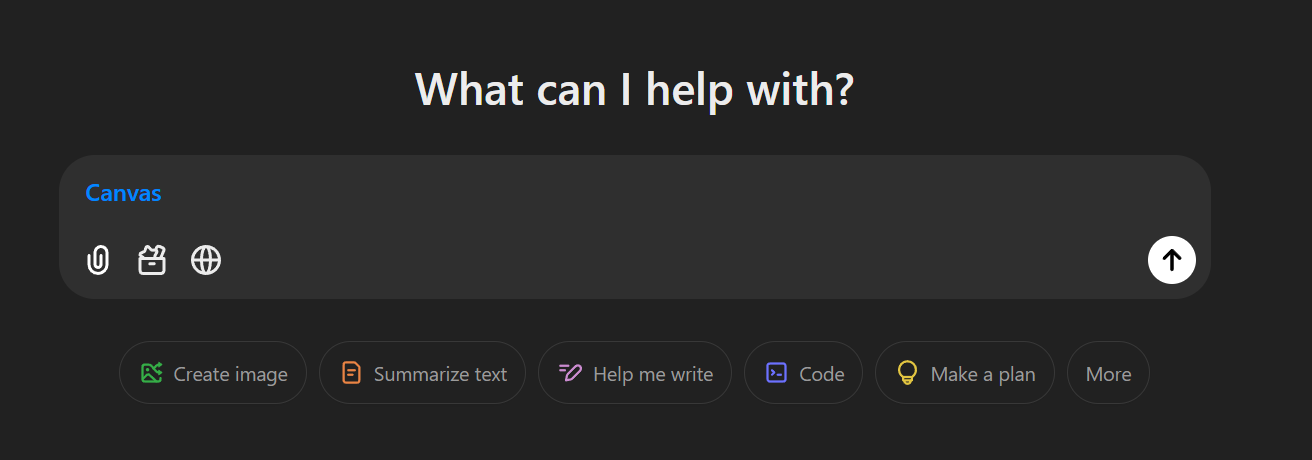Select the 'Code' suggestion label
1312x460 pixels.
point(821,375)
